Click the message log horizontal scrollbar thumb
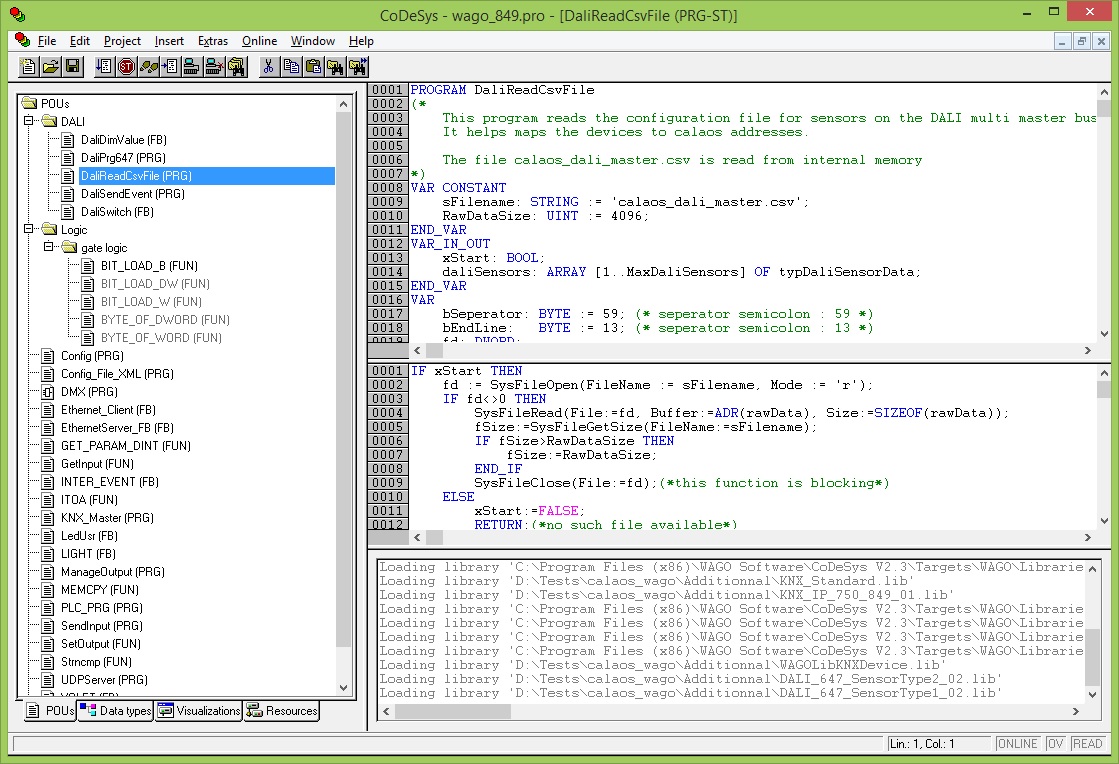1119x764 pixels. point(452,711)
